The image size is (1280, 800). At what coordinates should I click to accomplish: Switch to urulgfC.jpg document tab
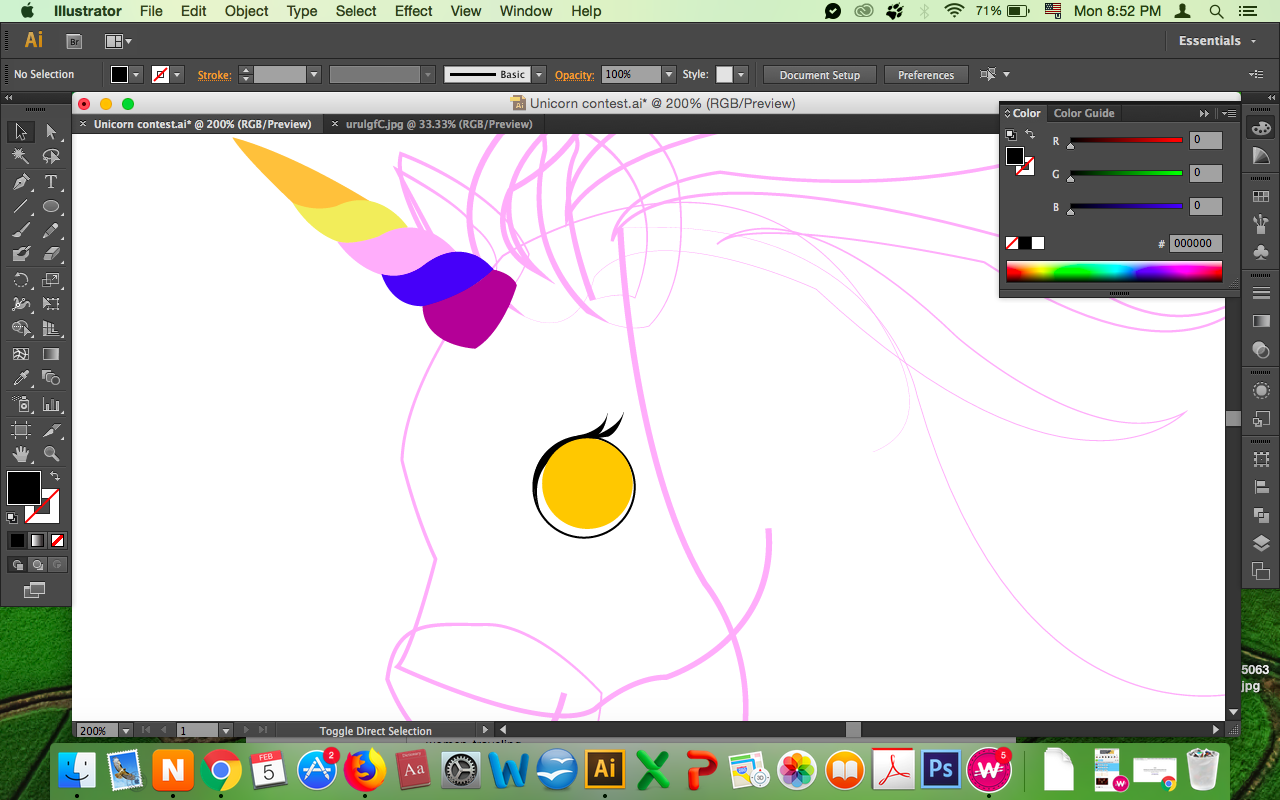pos(438,124)
